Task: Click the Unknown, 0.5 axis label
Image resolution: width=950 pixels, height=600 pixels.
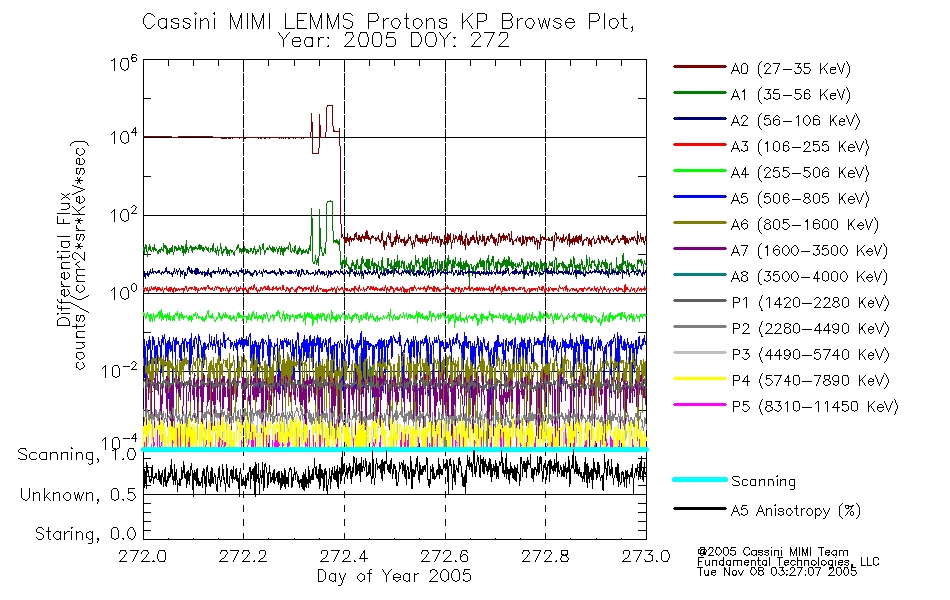Action: [79, 495]
